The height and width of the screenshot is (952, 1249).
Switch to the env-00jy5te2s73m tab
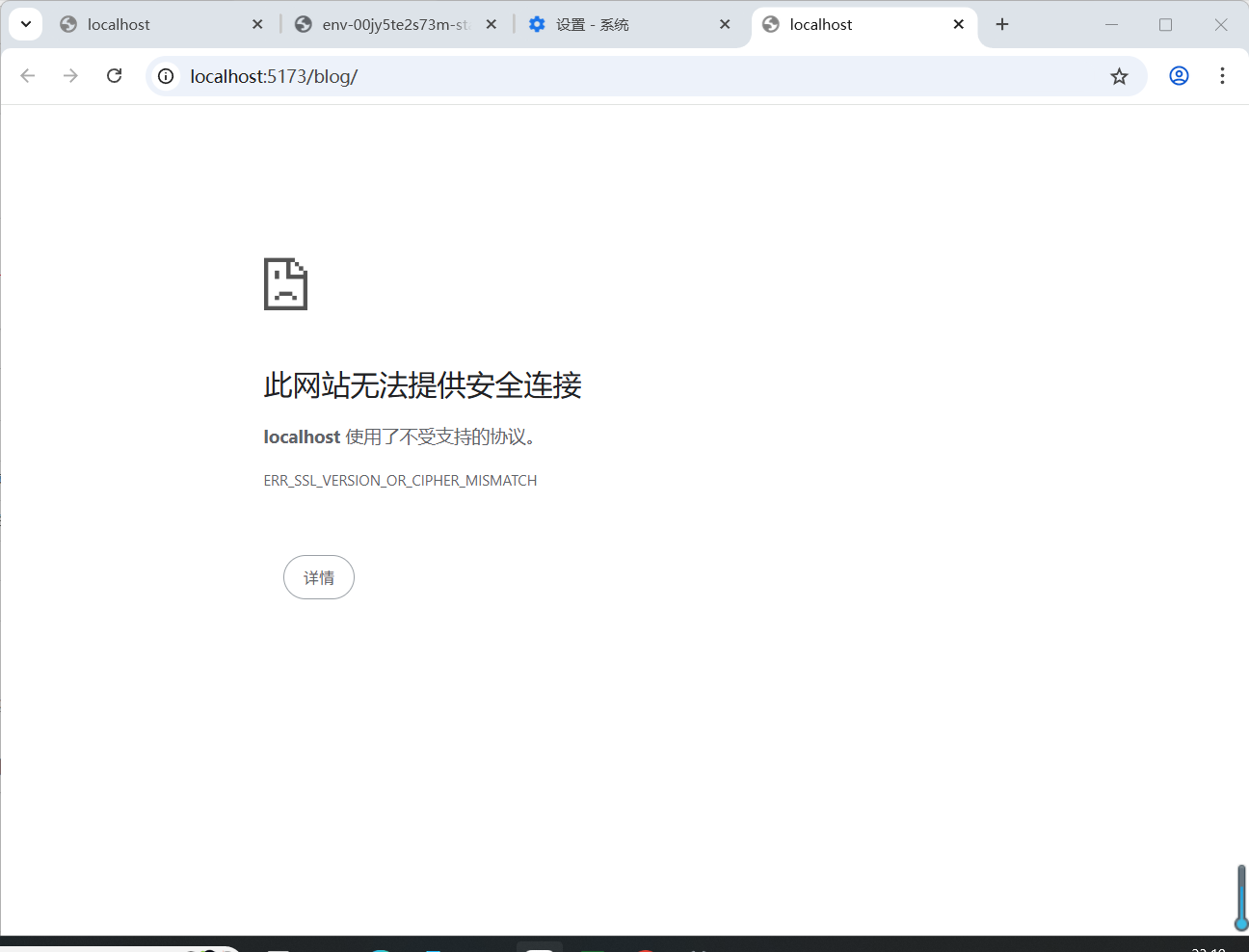click(x=385, y=25)
